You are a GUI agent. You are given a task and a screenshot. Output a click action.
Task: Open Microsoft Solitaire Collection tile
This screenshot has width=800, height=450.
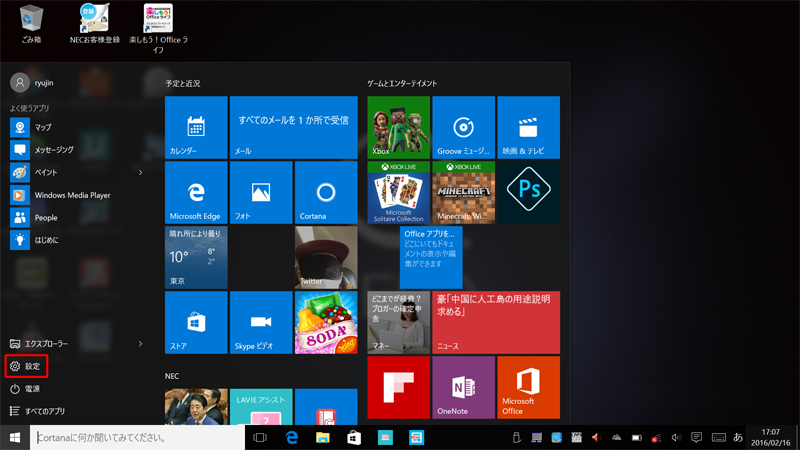[x=398, y=192]
